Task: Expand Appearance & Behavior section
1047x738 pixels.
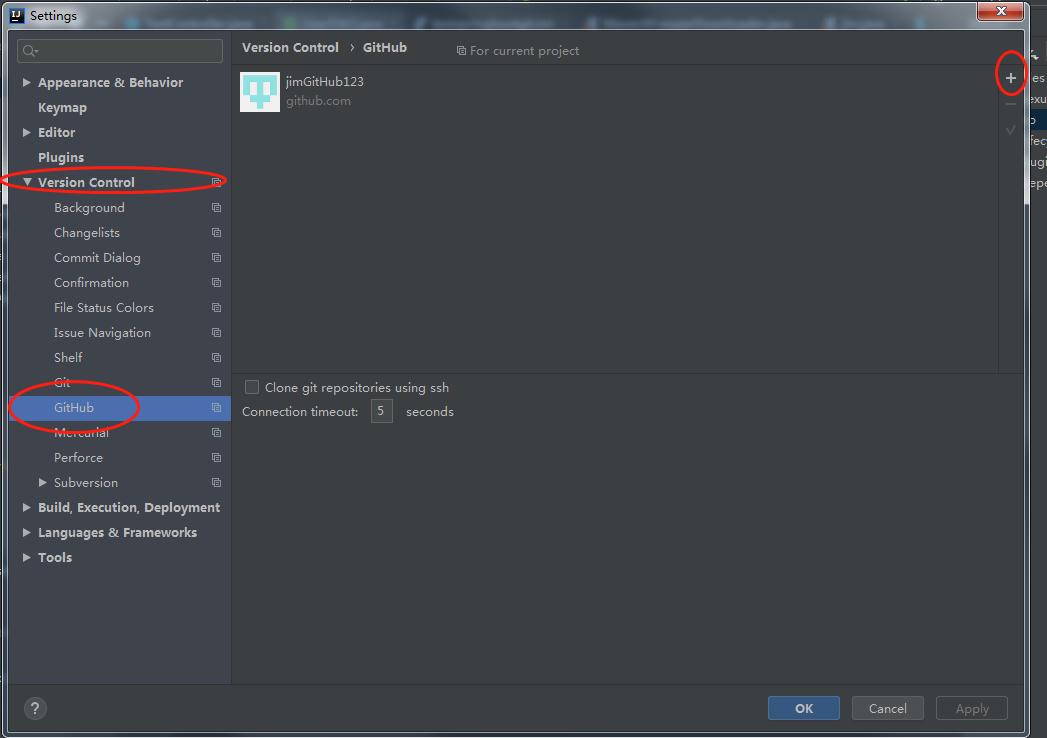Action: (27, 82)
